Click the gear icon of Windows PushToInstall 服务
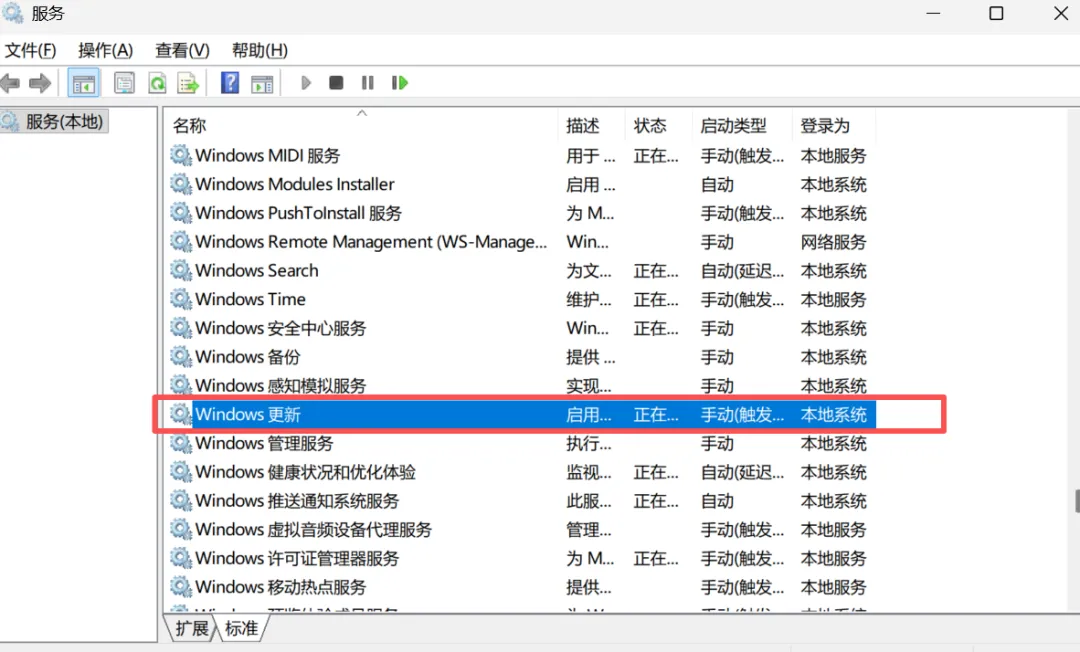 click(x=180, y=213)
